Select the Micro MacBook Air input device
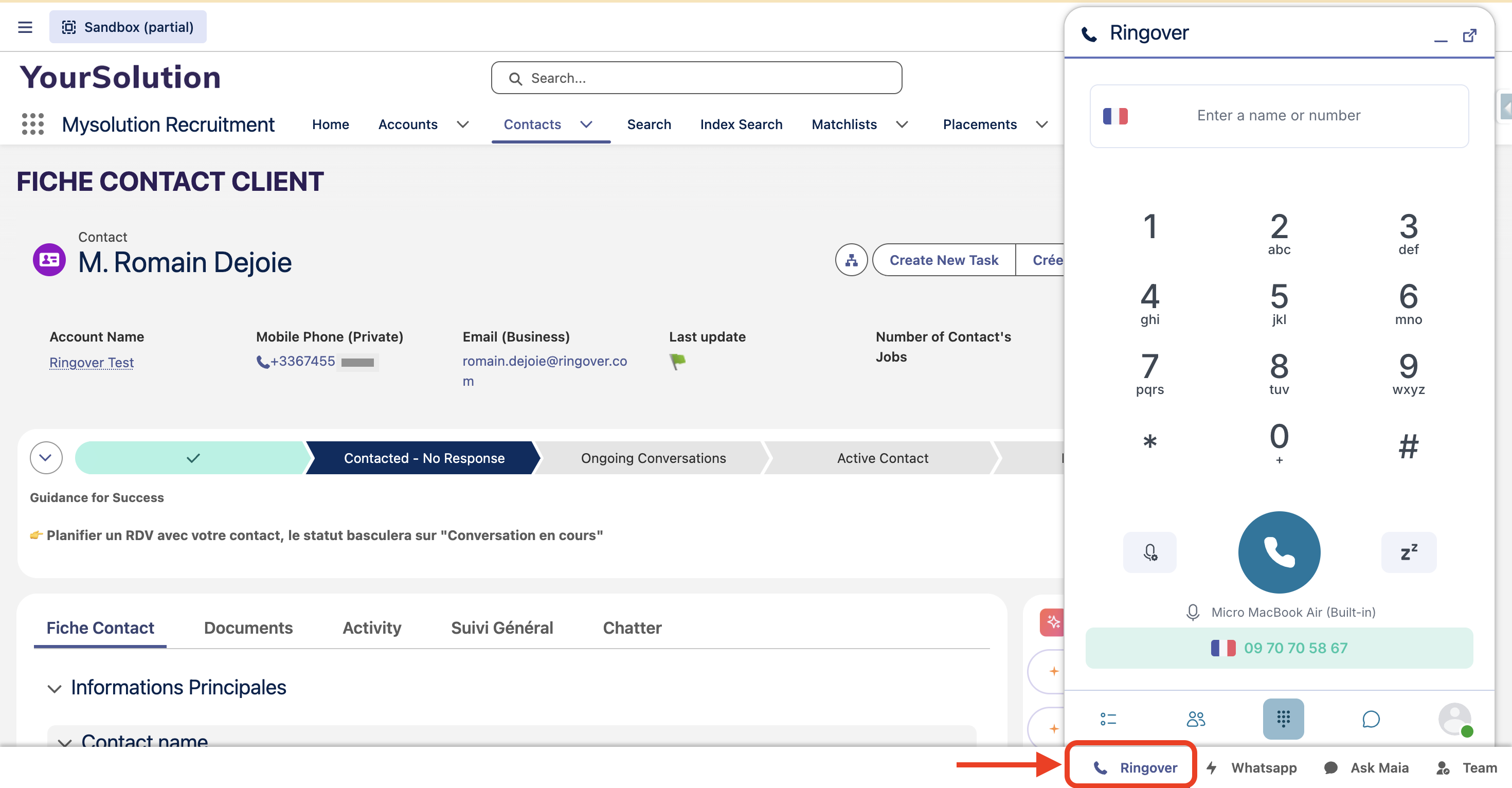The height and width of the screenshot is (788, 1512). point(1280,613)
